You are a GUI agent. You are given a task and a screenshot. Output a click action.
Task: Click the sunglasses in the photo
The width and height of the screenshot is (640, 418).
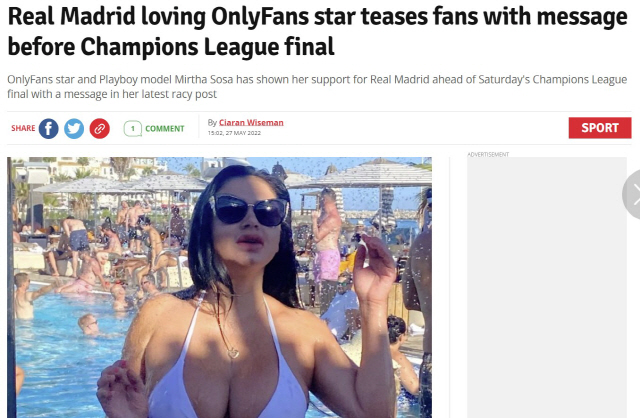[249, 210]
